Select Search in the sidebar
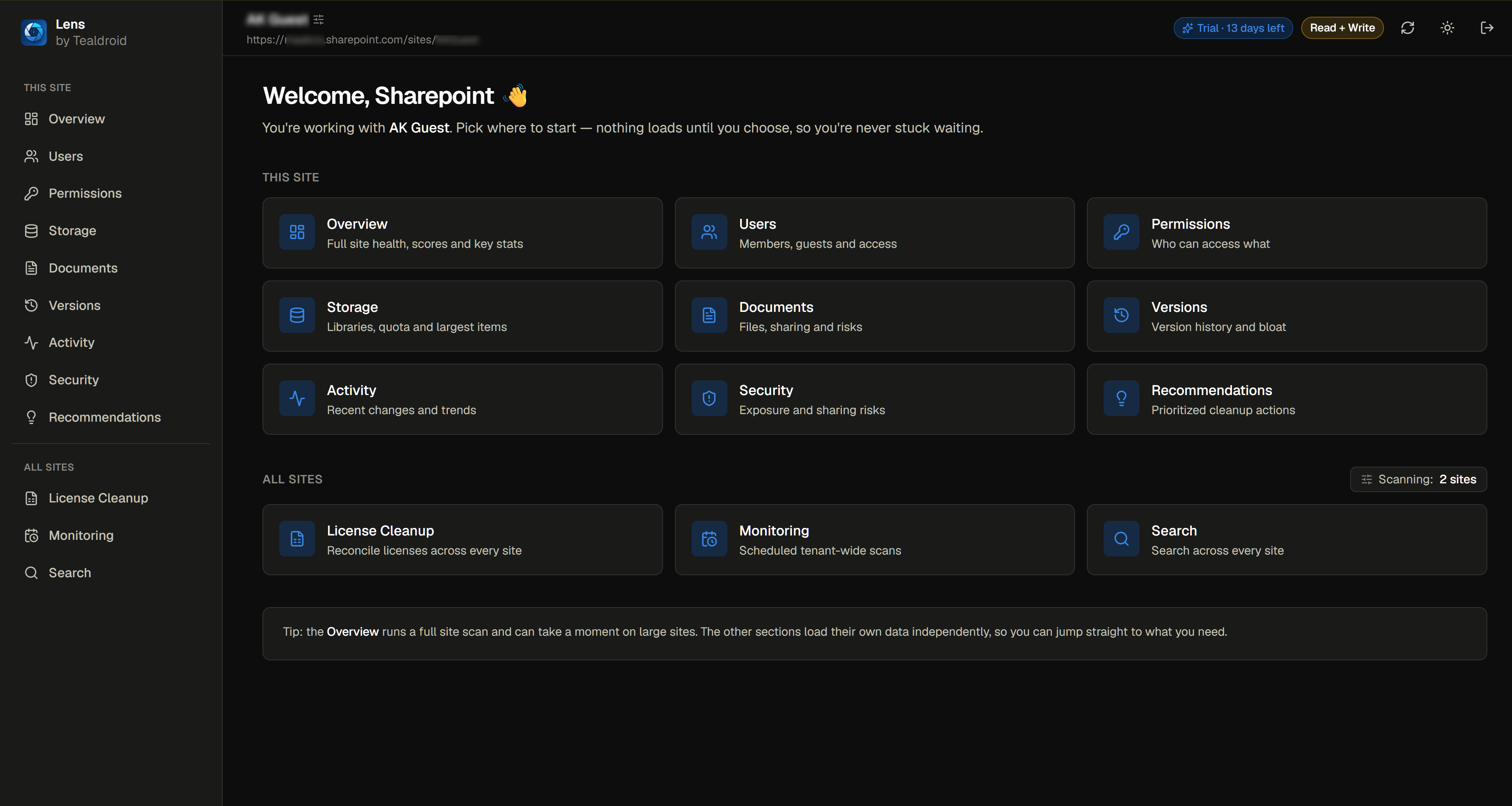Image resolution: width=1512 pixels, height=806 pixels. click(111, 573)
